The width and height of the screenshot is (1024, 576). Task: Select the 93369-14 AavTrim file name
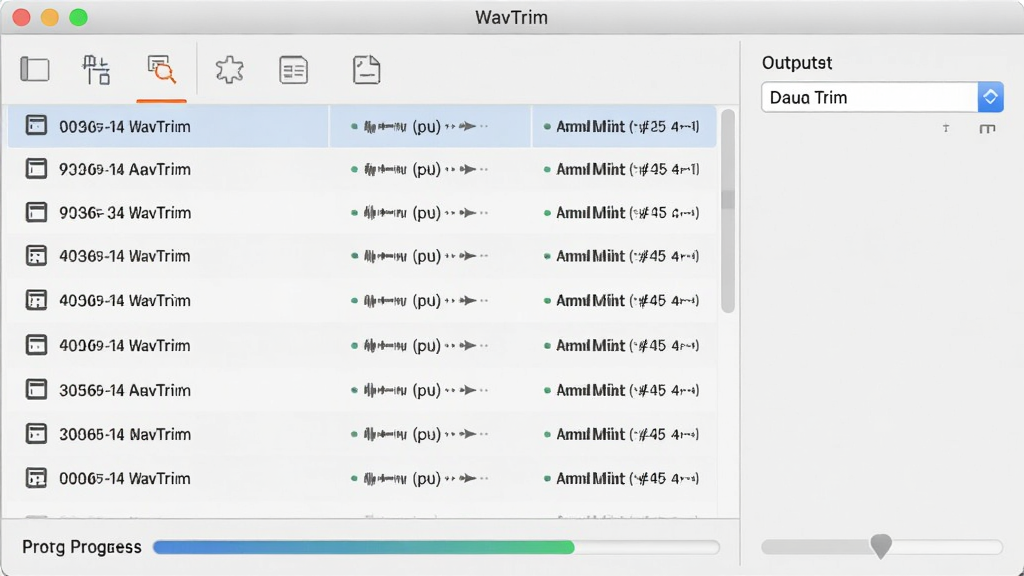tap(125, 170)
